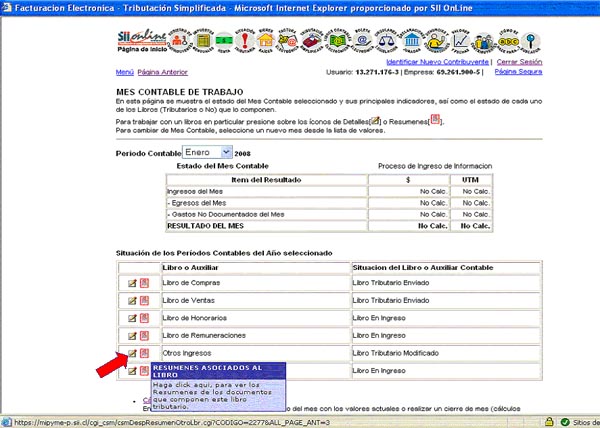Viewport: 600px width, 428px height.
Task: Open the round blue pin icon at the strip's end
Action: point(531,41)
